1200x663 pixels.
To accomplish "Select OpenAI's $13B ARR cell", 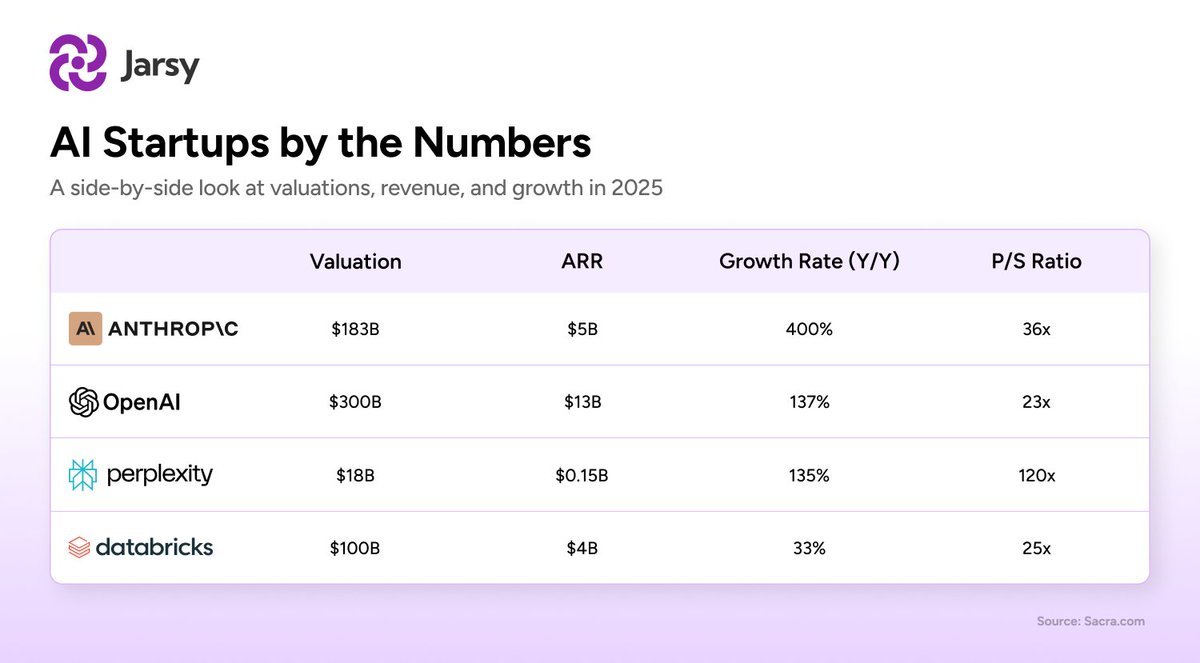I will point(582,402).
